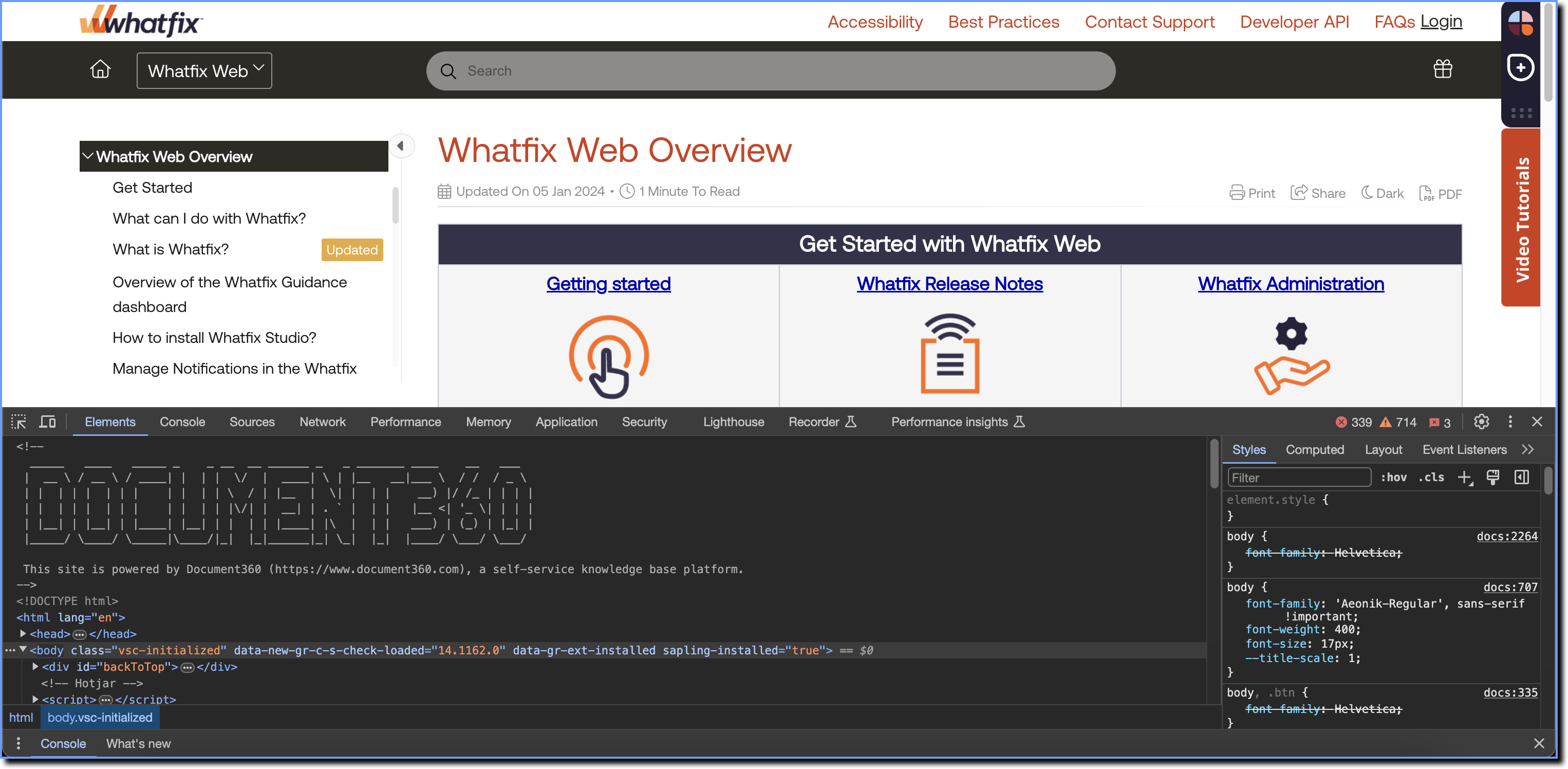Toggle the :hov element state panel
This screenshot has width=1568, height=769.
point(1393,478)
